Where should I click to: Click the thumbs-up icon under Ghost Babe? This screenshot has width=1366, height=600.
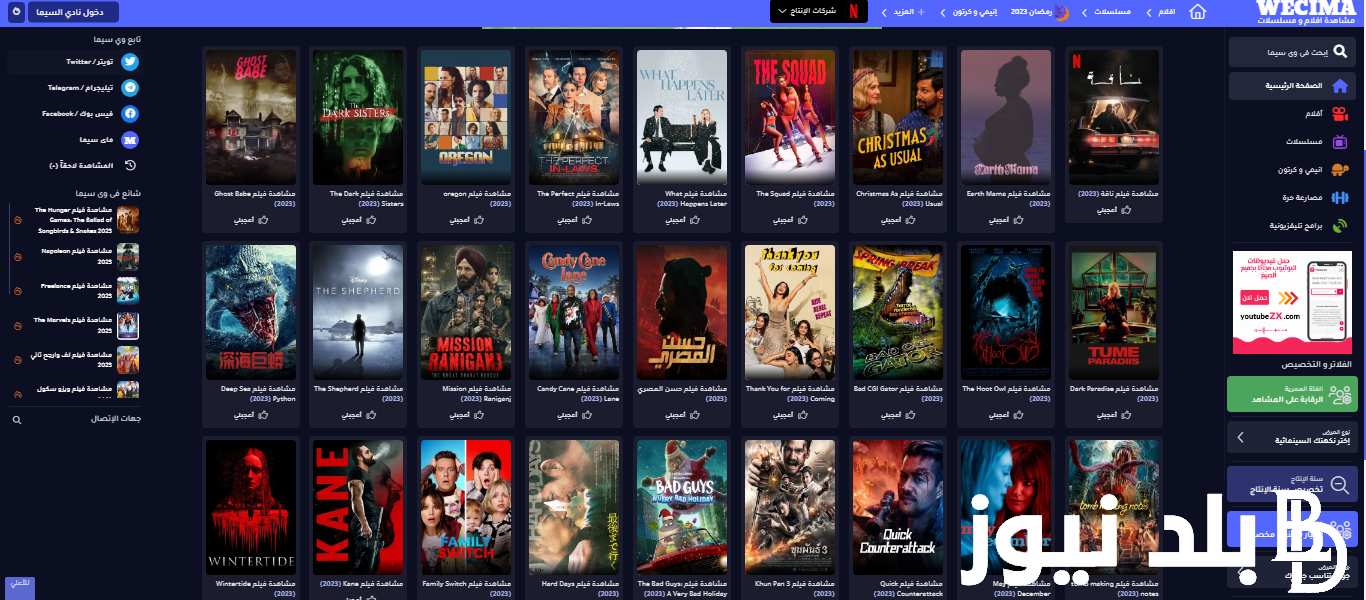click(262, 219)
